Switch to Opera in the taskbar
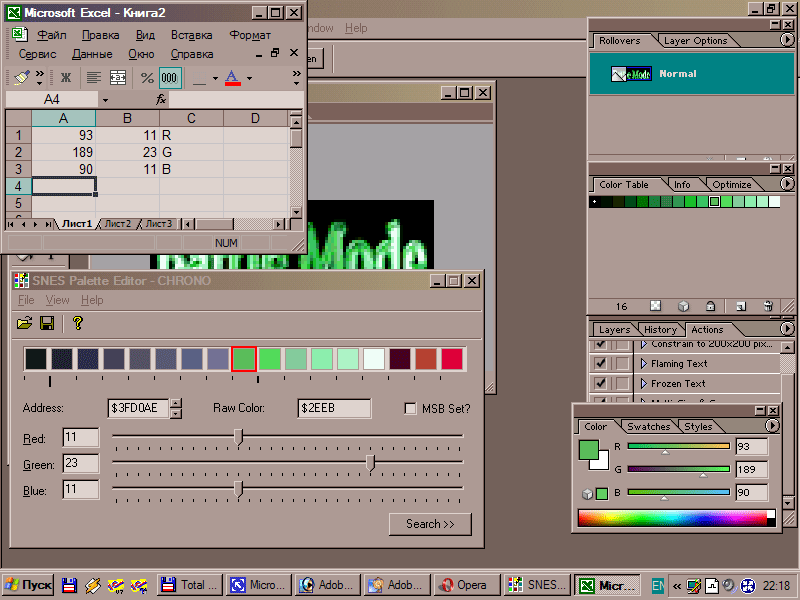 (466, 585)
